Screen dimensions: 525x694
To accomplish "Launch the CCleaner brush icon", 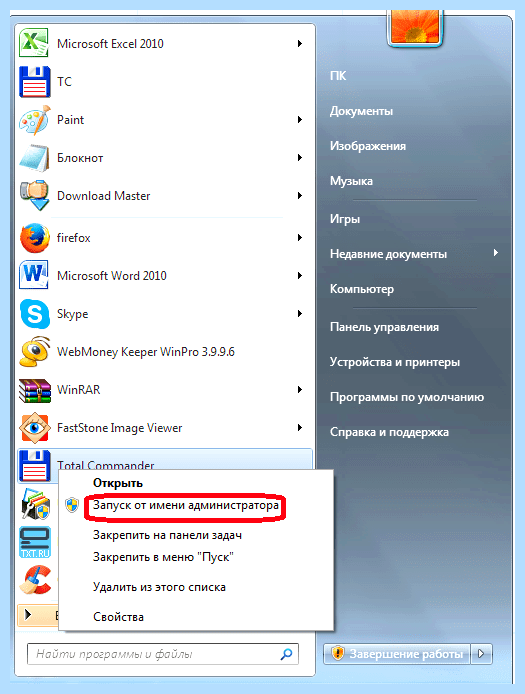I will pyautogui.click(x=36, y=580).
